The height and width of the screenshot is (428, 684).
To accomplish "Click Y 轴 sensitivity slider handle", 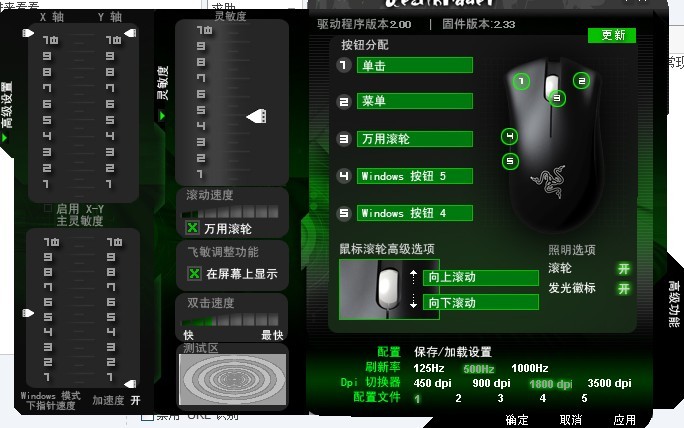I will pyautogui.click(x=130, y=33).
